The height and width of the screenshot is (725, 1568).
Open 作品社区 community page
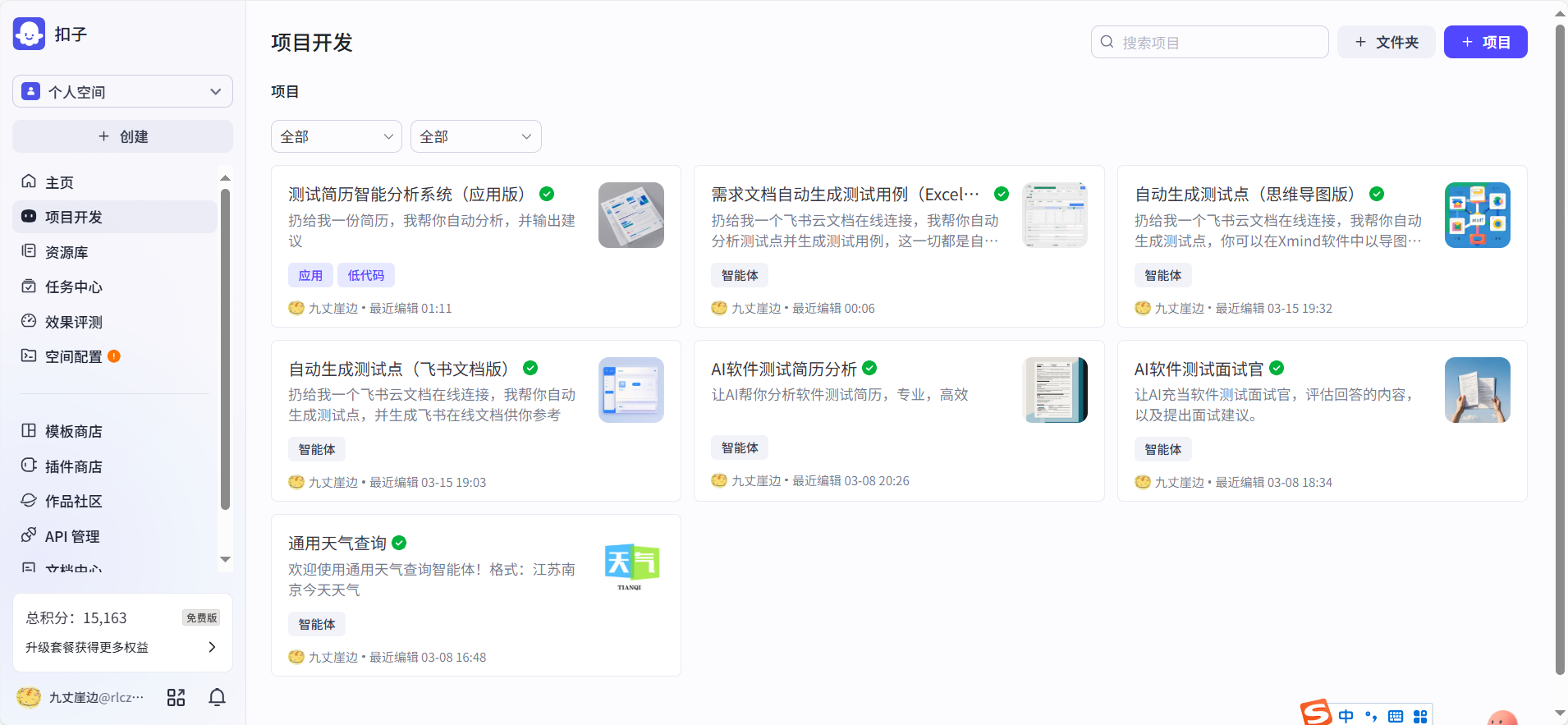coord(73,501)
